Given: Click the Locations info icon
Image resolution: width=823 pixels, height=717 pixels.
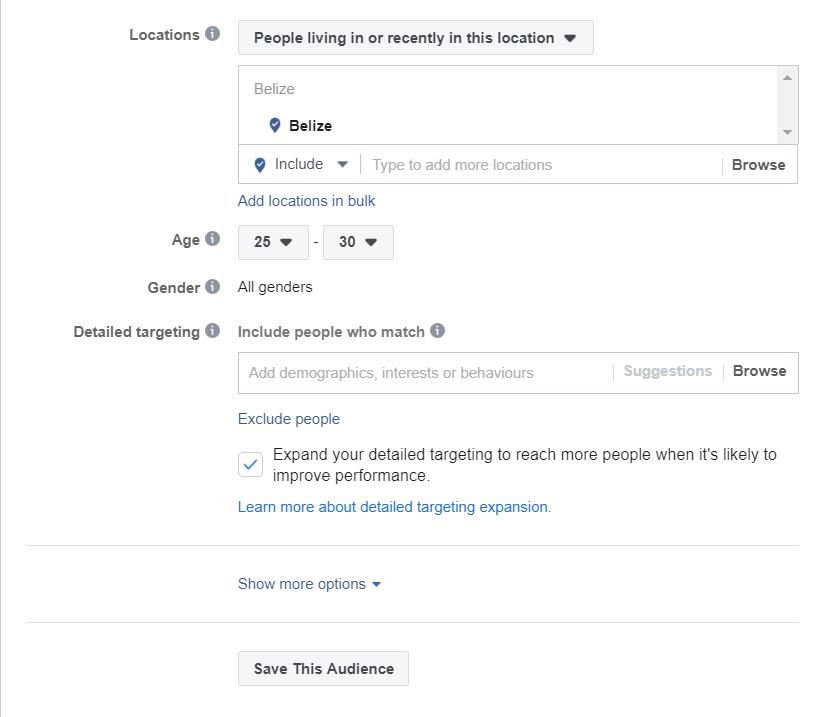Looking at the screenshot, I should pyautogui.click(x=212, y=34).
